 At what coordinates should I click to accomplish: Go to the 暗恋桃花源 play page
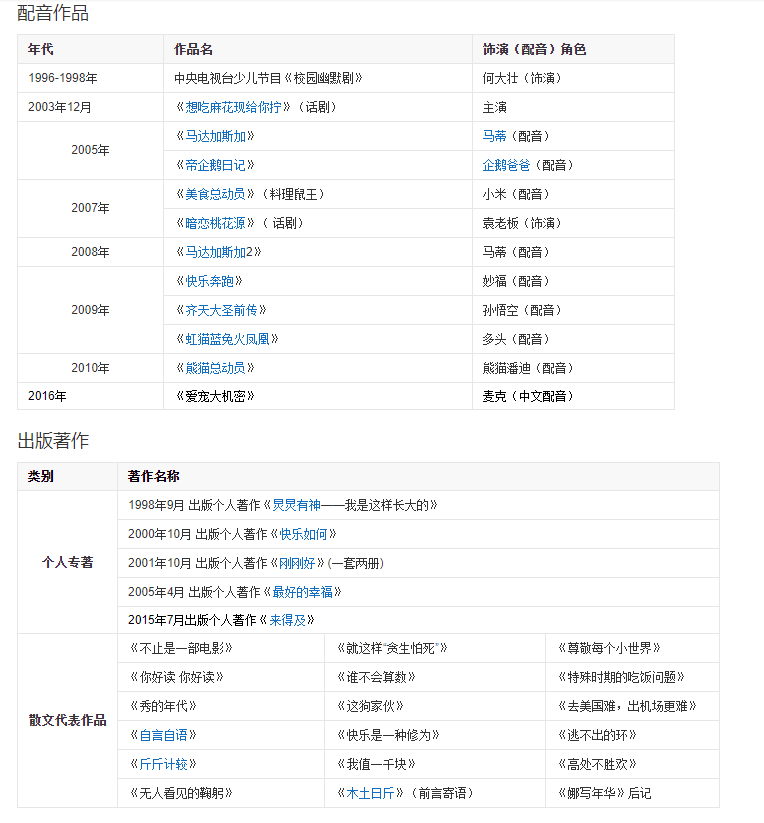click(x=215, y=223)
